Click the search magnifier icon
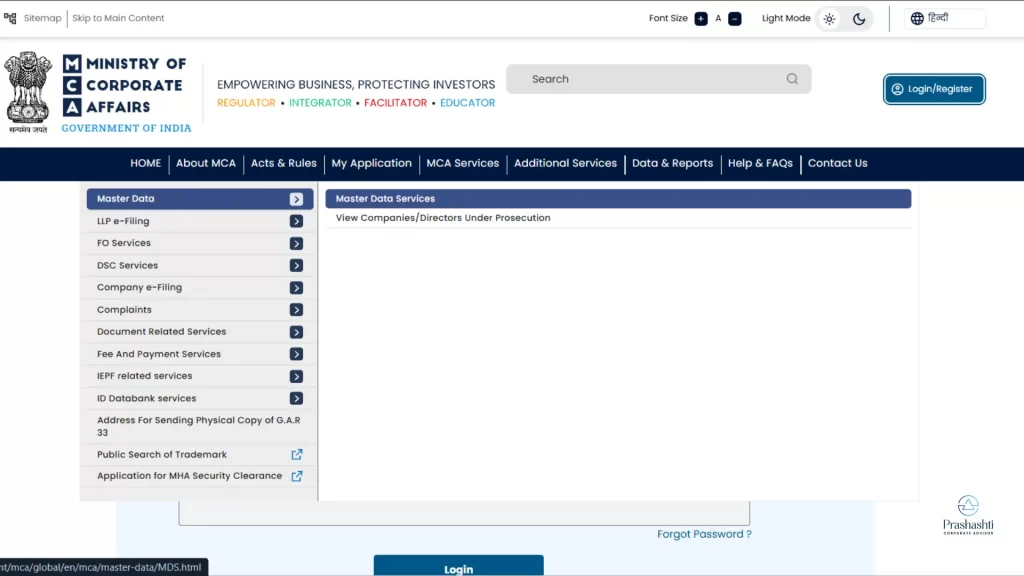Image resolution: width=1024 pixels, height=576 pixels. pyautogui.click(x=792, y=79)
